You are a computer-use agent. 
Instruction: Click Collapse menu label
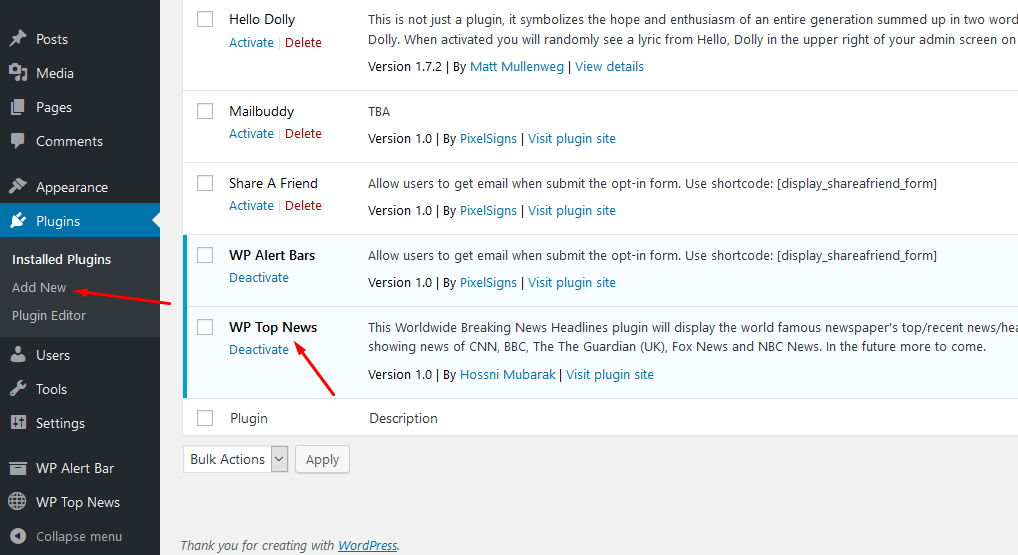79,536
